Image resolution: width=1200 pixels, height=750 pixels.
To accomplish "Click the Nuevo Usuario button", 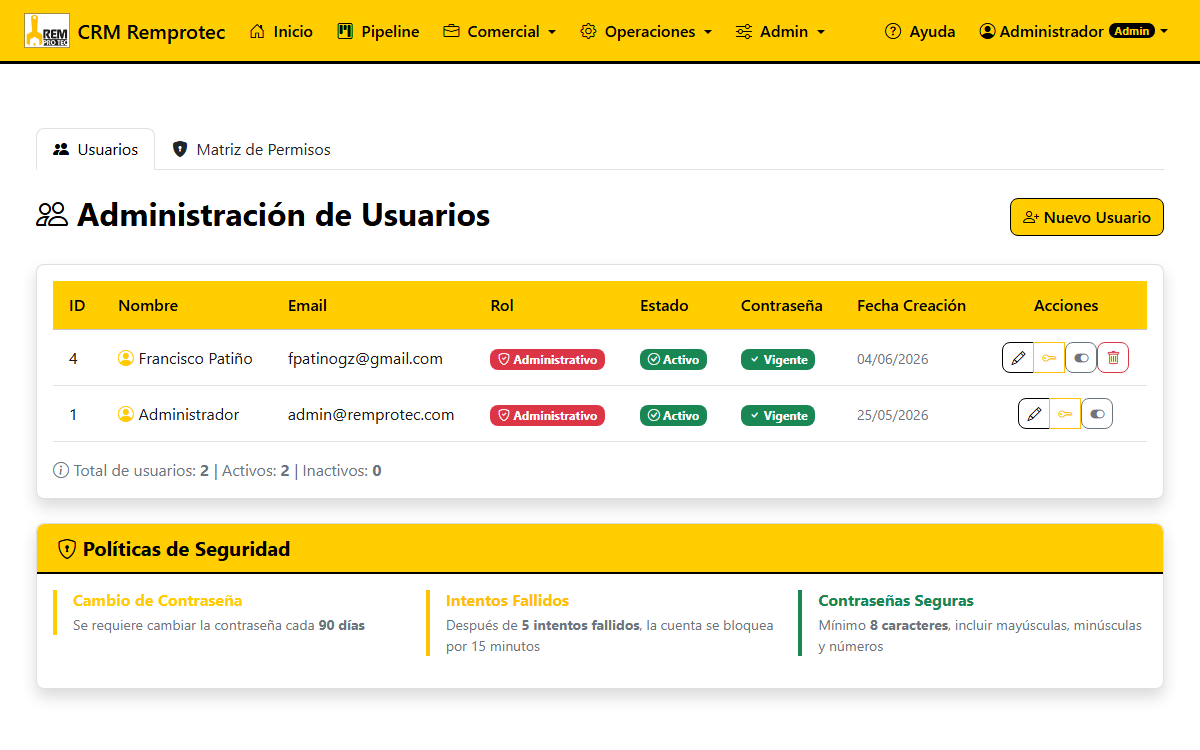I will click(1087, 217).
